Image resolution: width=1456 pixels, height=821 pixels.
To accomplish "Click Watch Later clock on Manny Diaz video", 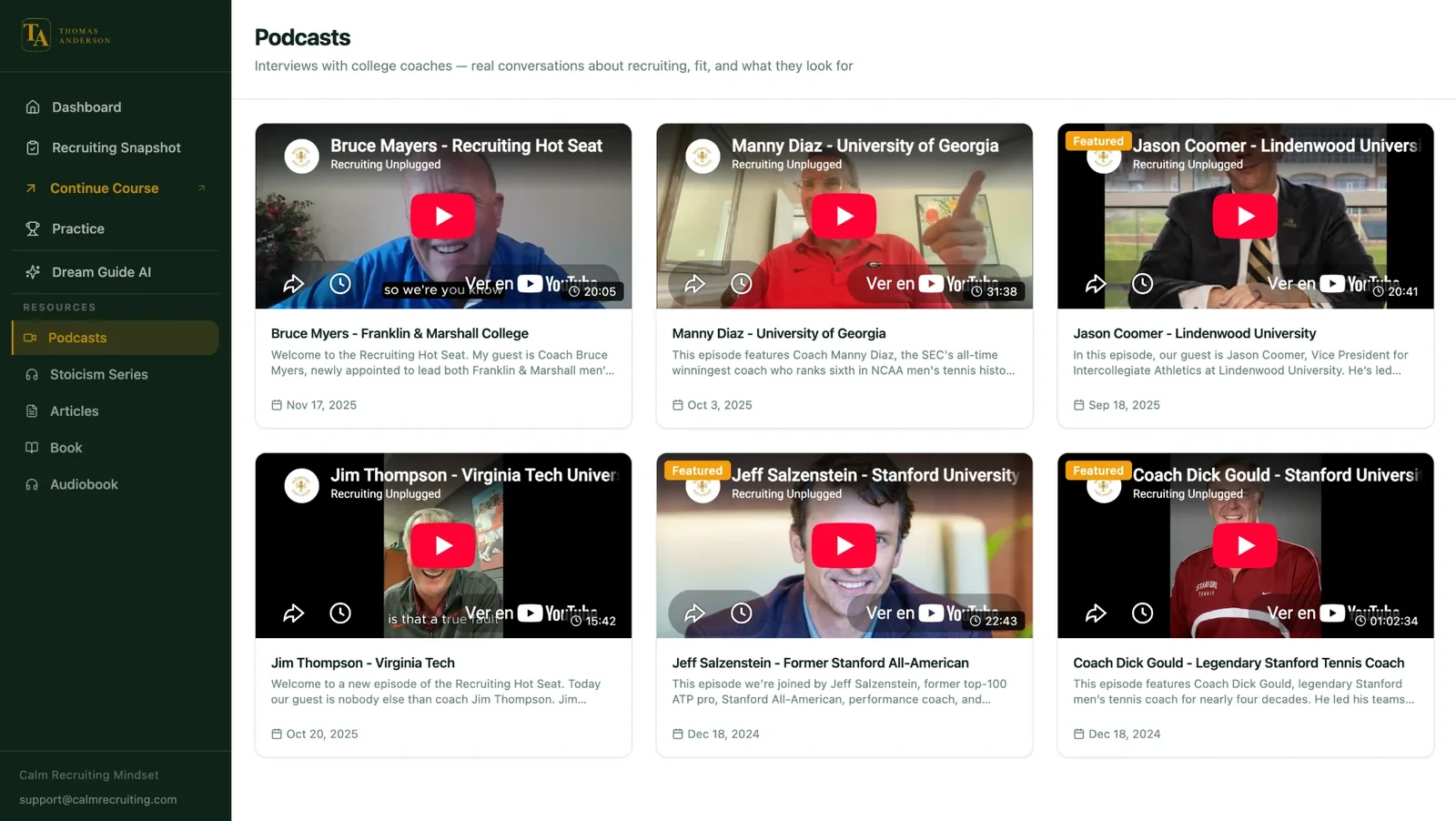I will coord(742,284).
